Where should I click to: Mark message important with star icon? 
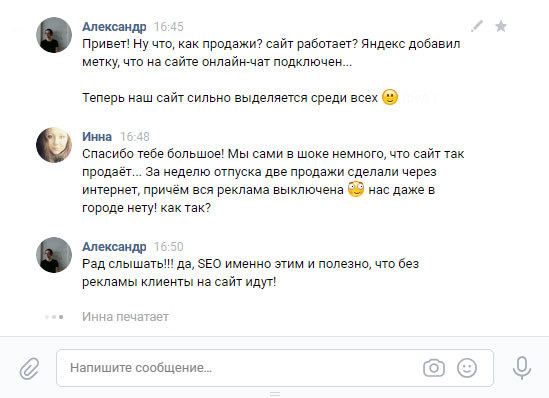pos(501,26)
